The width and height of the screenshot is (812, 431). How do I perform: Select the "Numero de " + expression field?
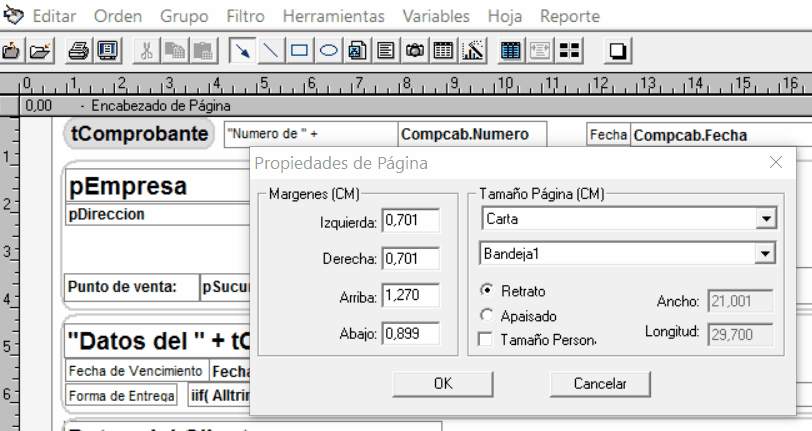pyautogui.click(x=311, y=135)
